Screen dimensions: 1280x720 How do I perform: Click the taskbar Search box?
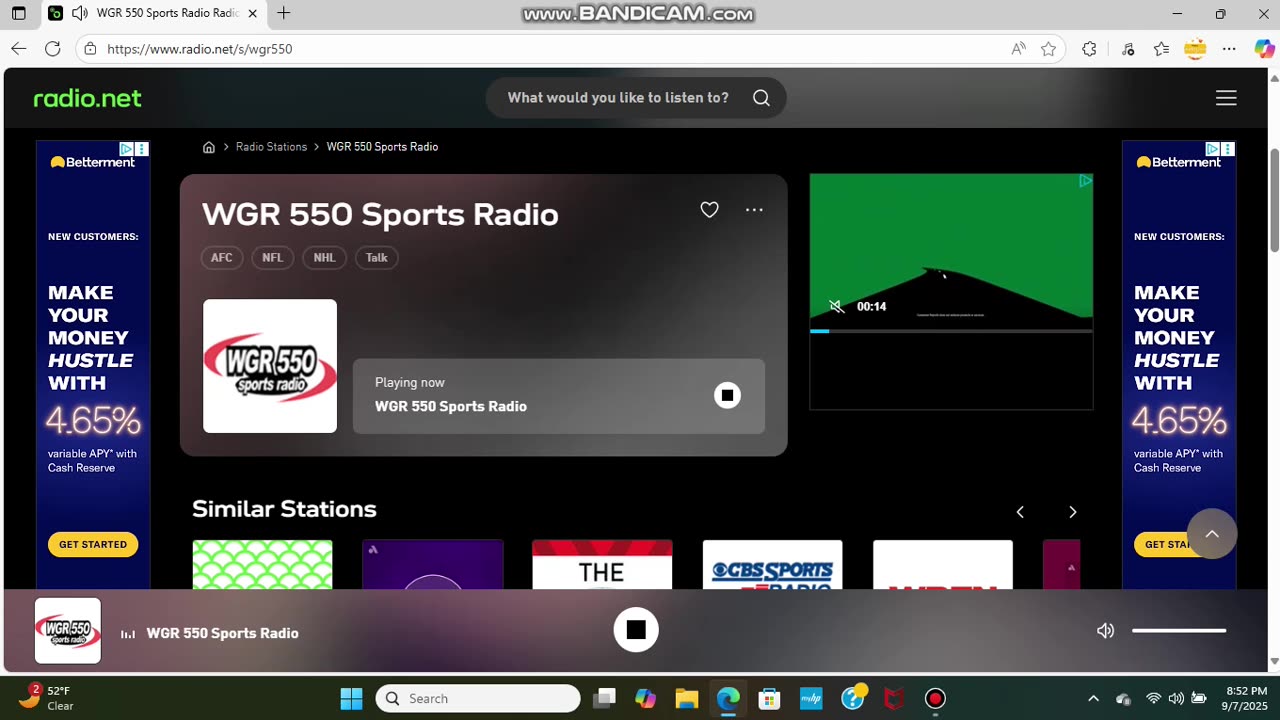478,698
